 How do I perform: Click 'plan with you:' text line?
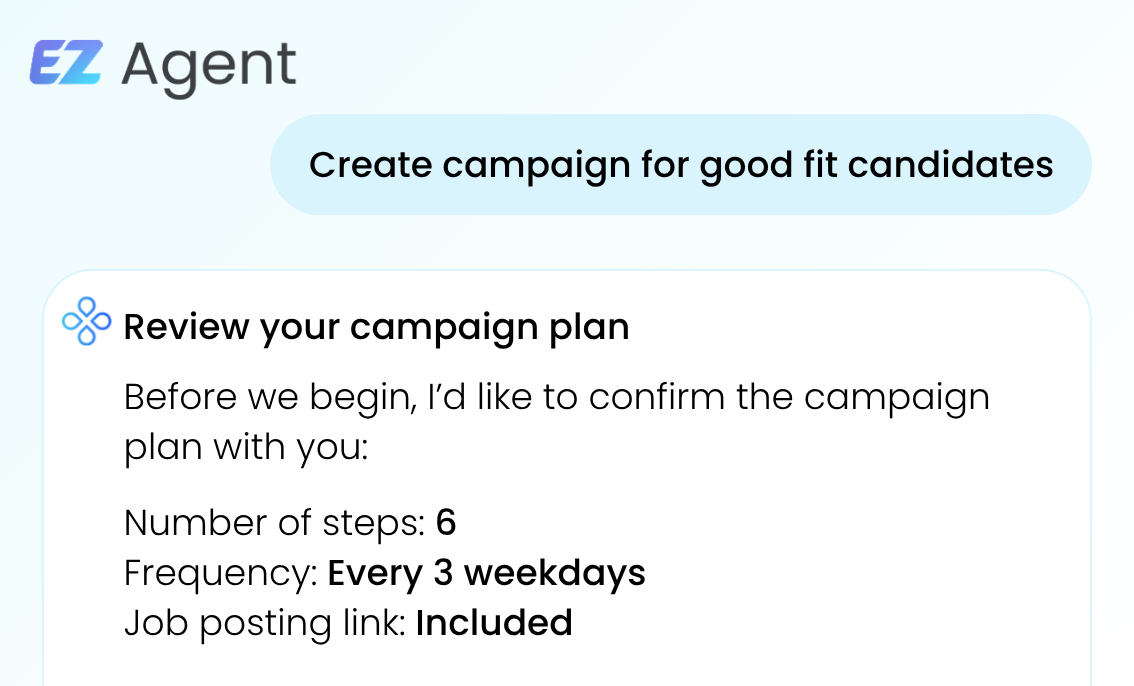246,447
